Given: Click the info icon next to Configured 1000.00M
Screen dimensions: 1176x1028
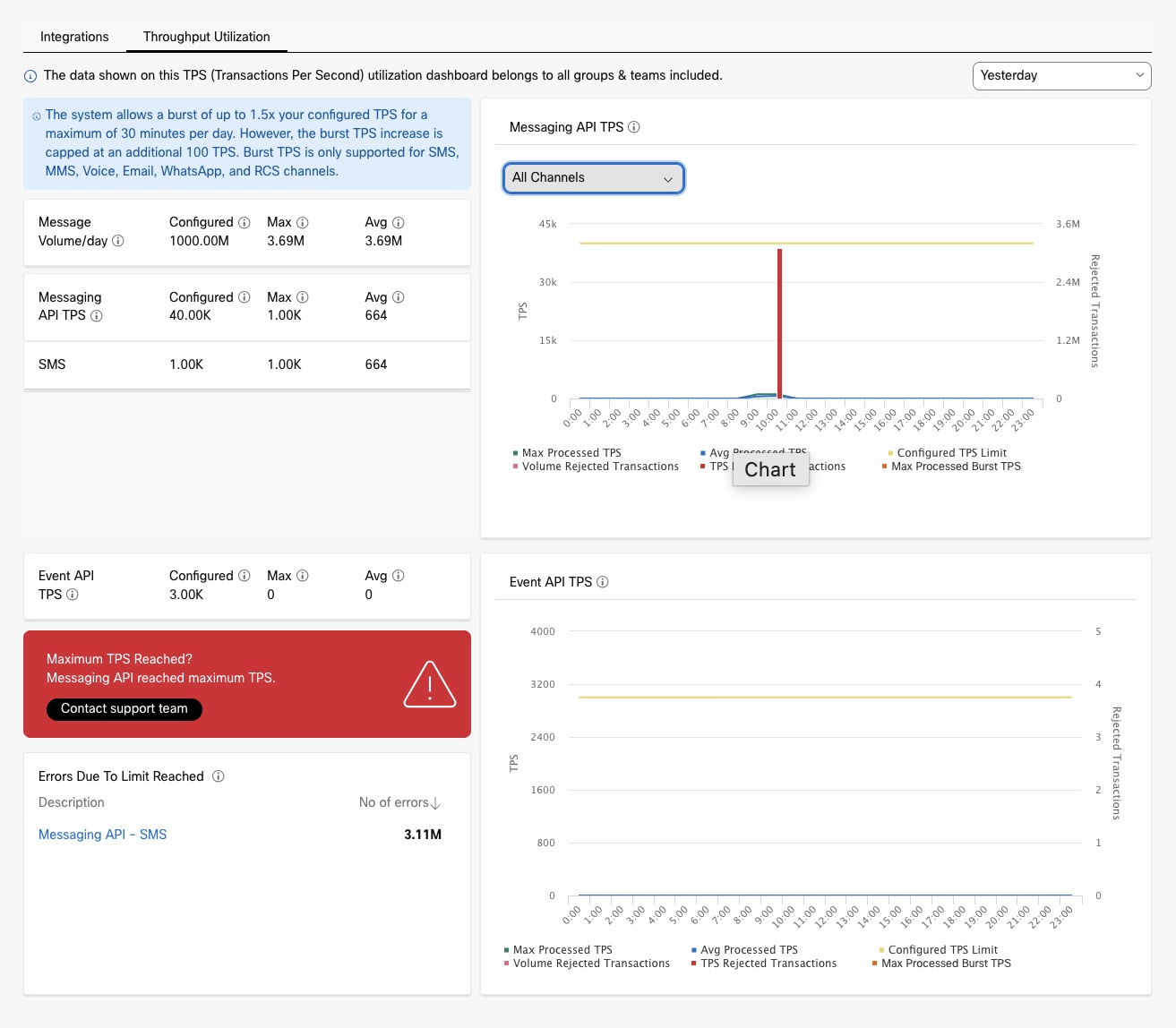Looking at the screenshot, I should point(245,222).
